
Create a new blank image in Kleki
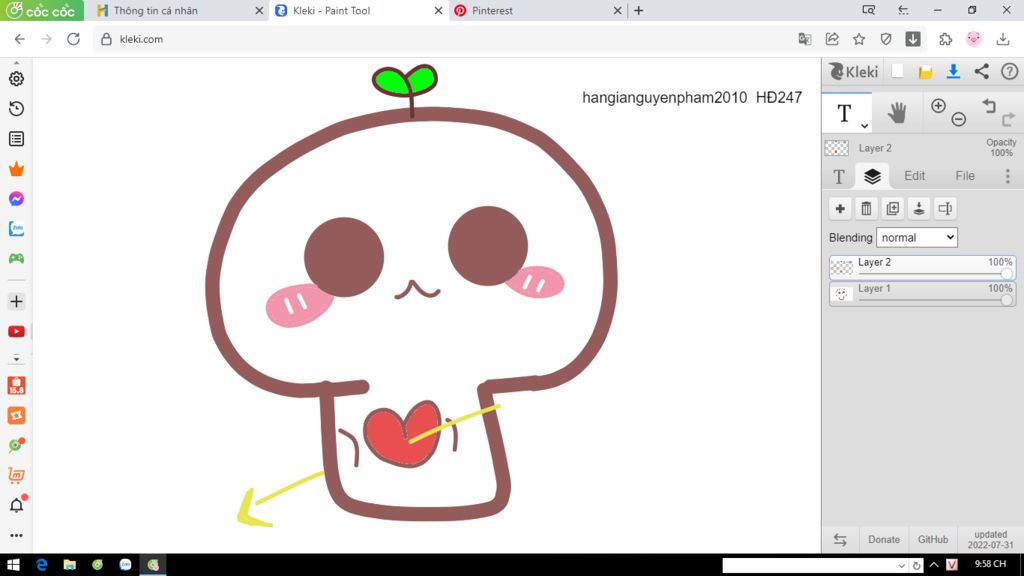pos(897,71)
